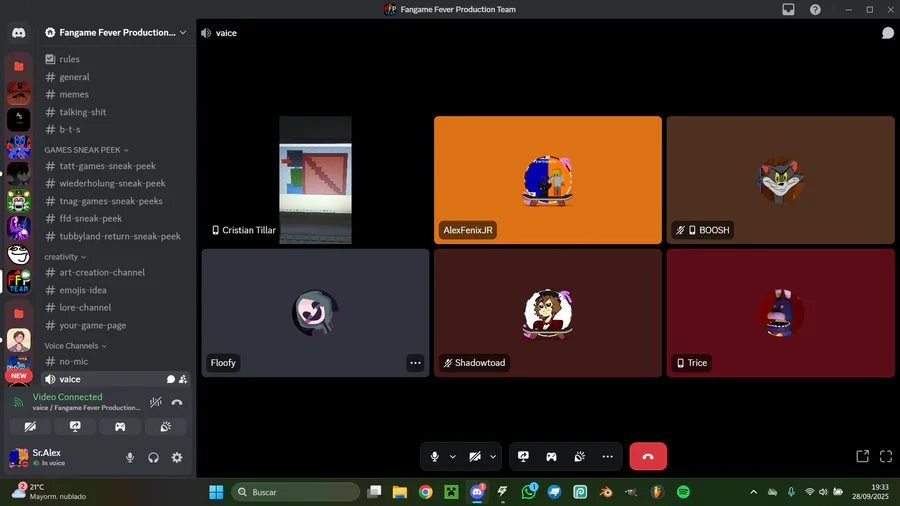Open soundboard in the call control bar
900x506 pixels.
pyautogui.click(x=580, y=457)
